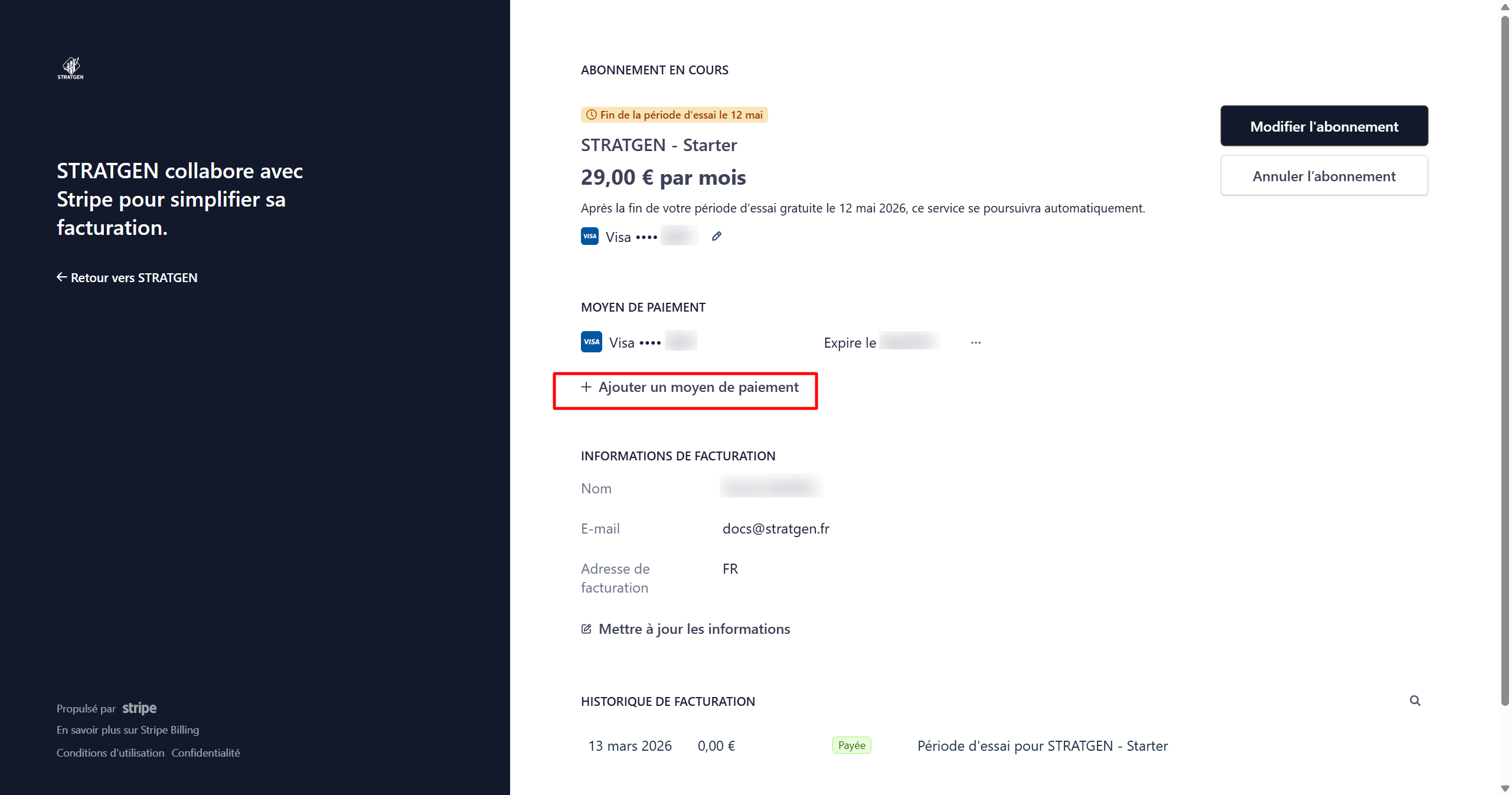The width and height of the screenshot is (1512, 795).
Task: Click Modifier l'abonnement button
Action: point(1324,126)
